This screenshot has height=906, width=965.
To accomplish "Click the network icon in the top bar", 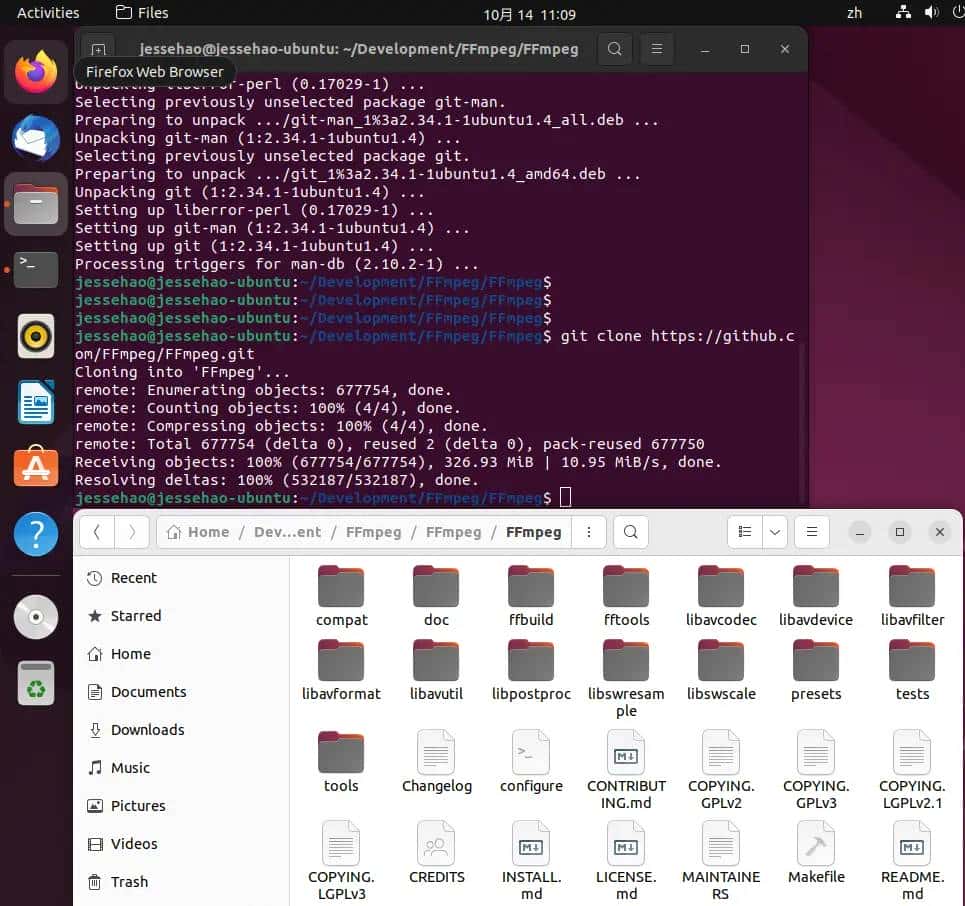I will (903, 13).
